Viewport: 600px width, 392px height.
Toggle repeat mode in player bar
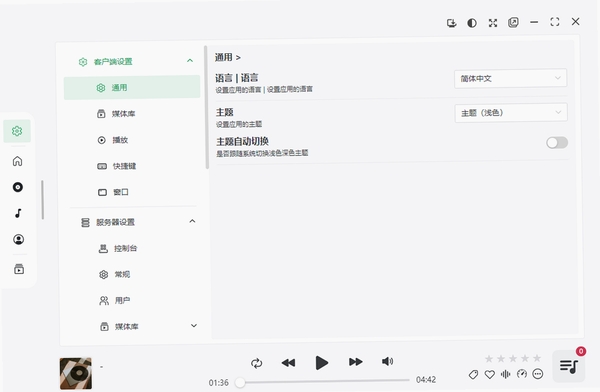pos(256,363)
